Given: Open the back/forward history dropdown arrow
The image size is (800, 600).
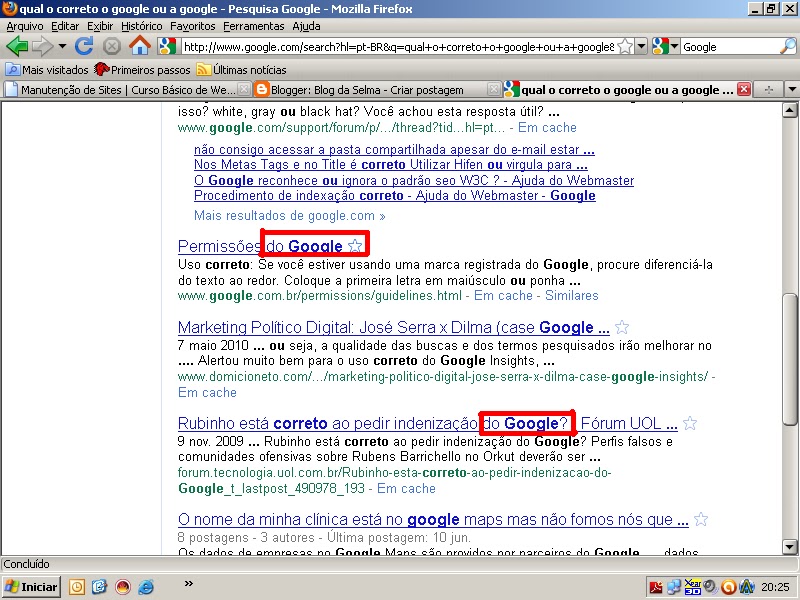Looking at the screenshot, I should [x=62, y=46].
